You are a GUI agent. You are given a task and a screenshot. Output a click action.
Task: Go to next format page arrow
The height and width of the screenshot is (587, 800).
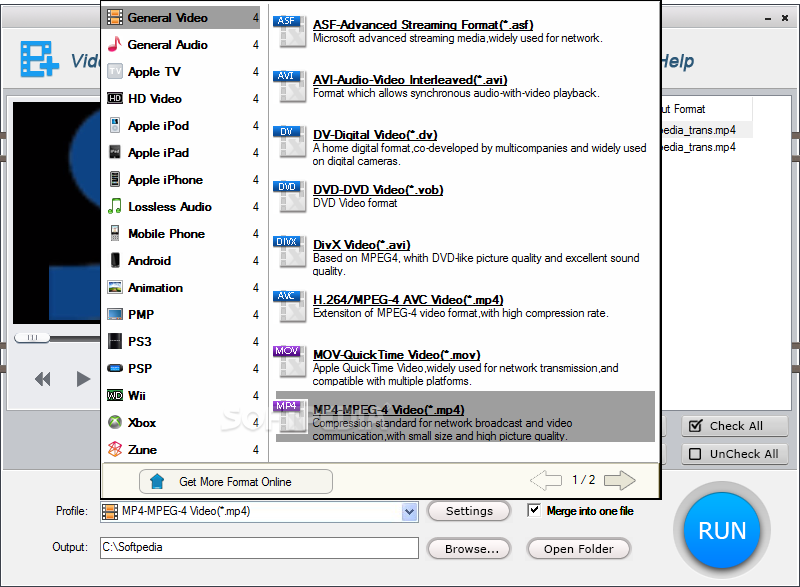(619, 480)
